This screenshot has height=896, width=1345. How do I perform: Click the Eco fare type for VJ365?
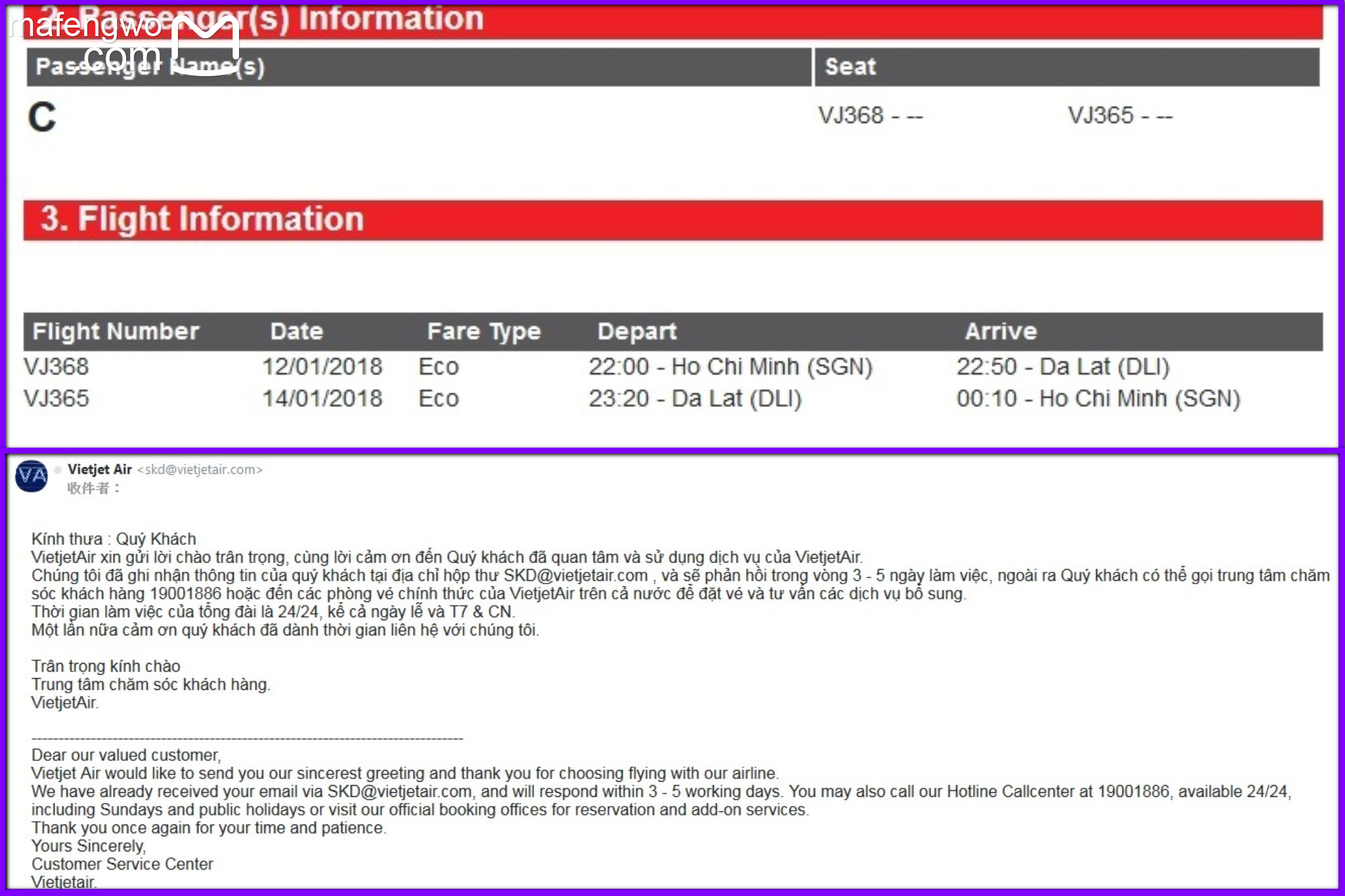point(439,399)
